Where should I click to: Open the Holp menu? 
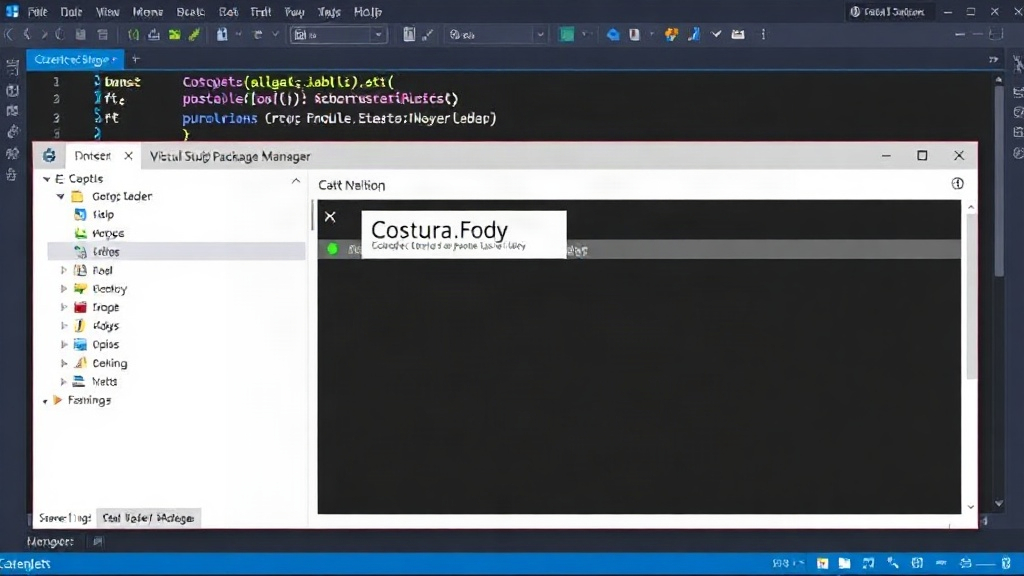(x=368, y=12)
